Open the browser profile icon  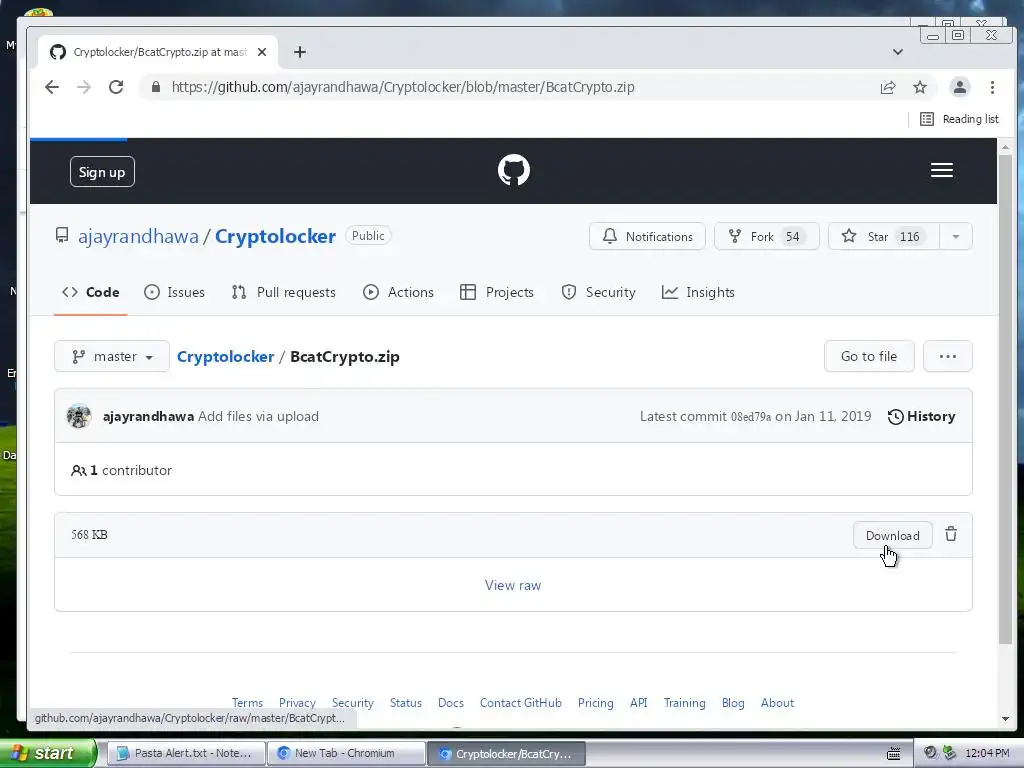point(959,88)
